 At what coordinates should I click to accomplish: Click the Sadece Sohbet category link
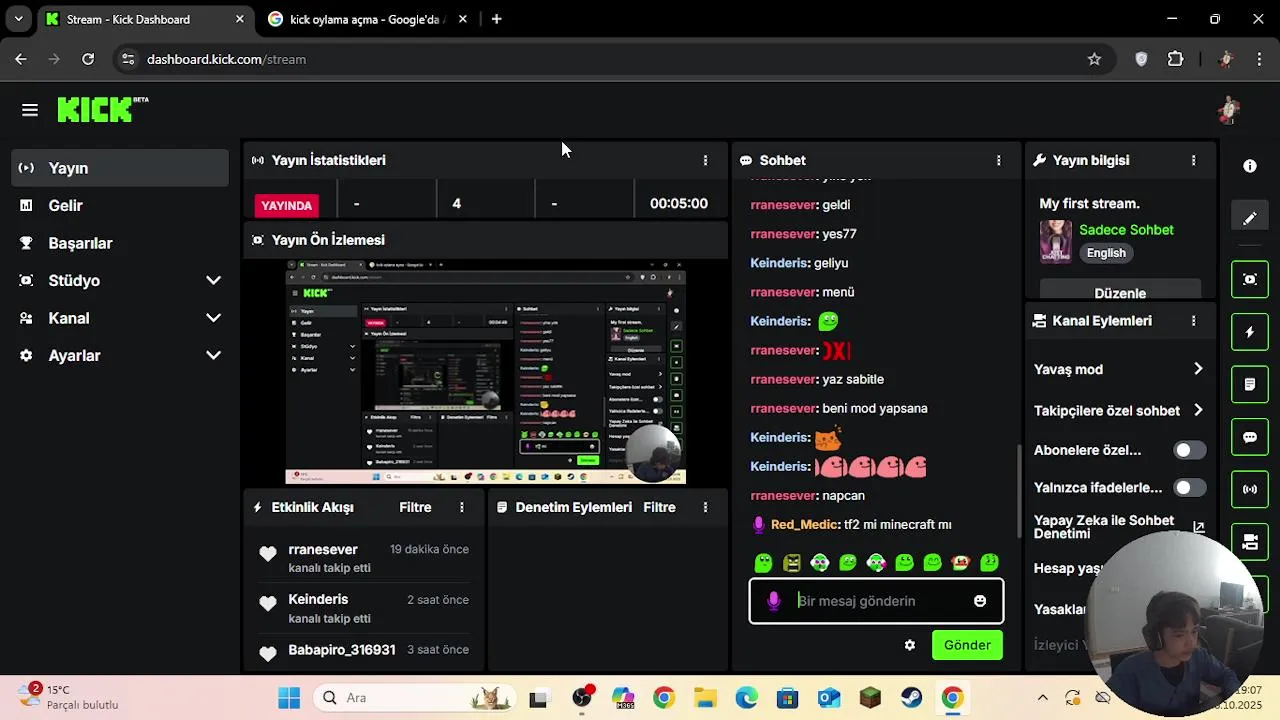point(1126,230)
